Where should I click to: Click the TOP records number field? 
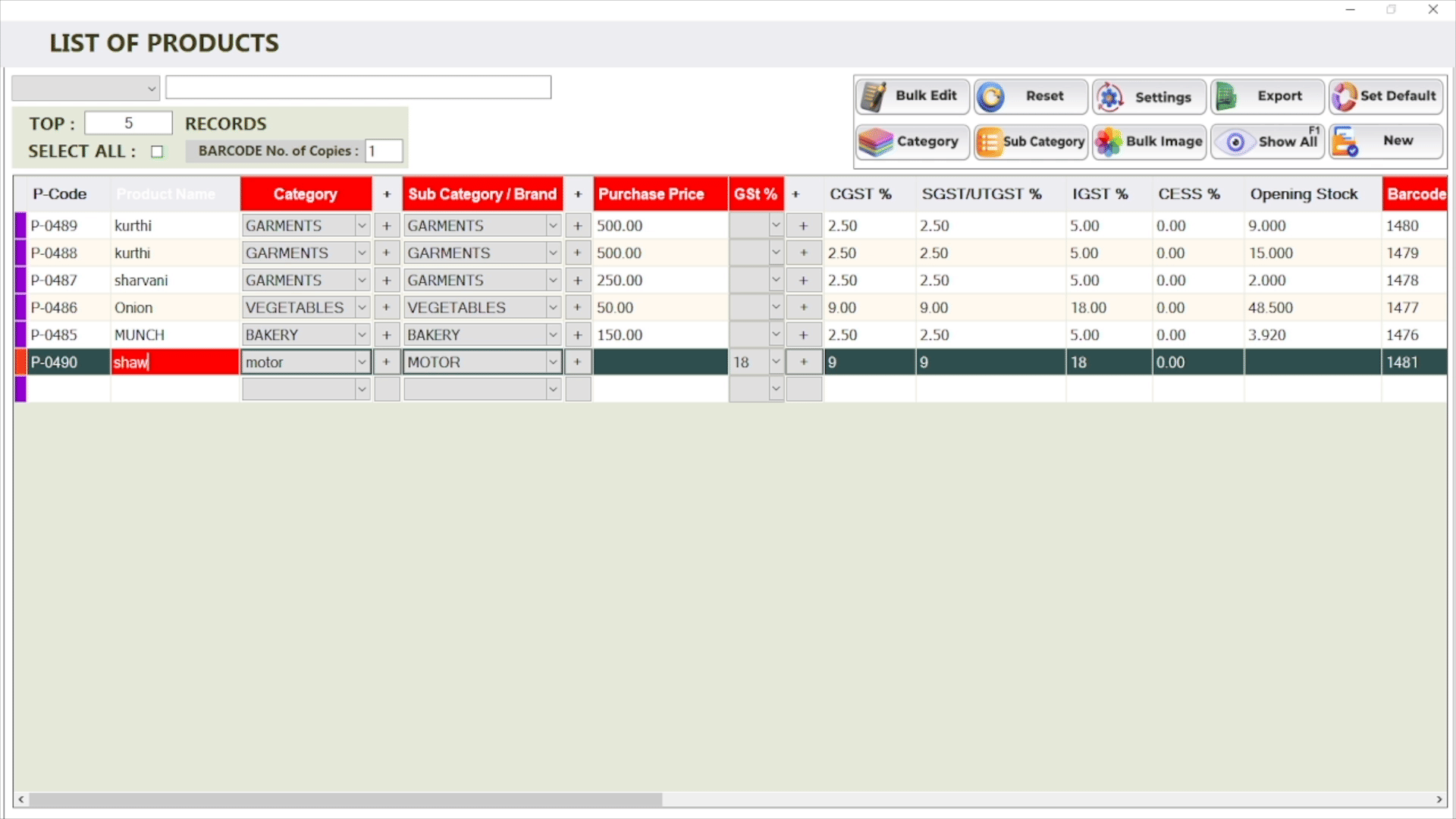coord(128,124)
